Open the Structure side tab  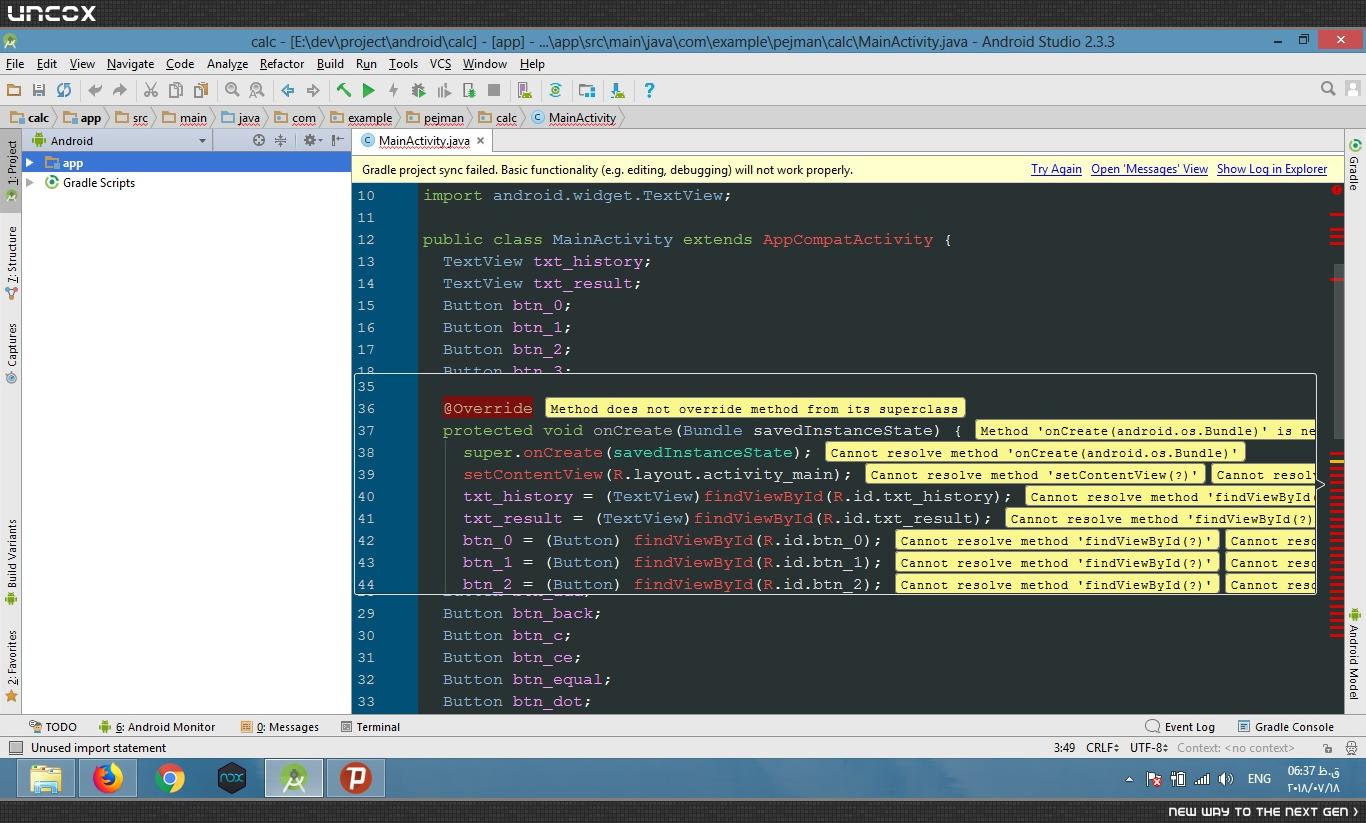(11, 263)
